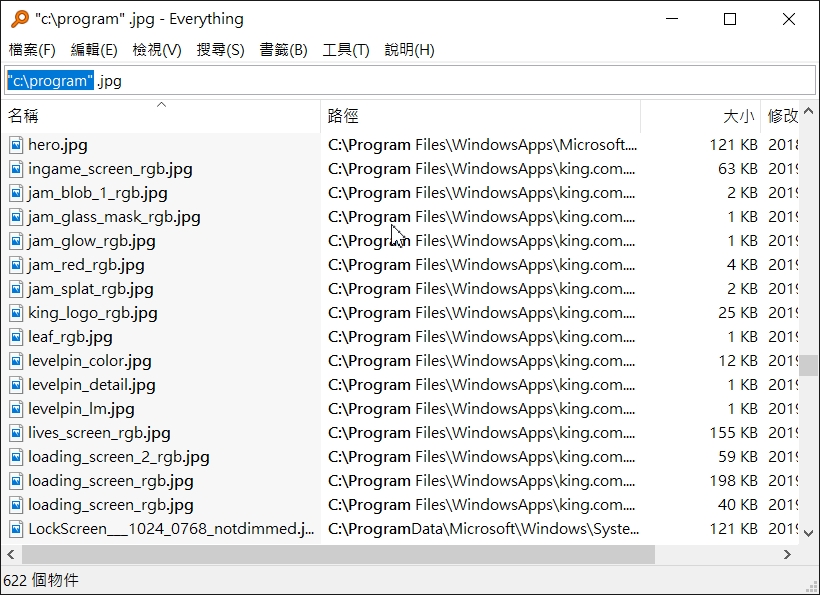Click the file icon of lives_screen_rgb.jpg
Image resolution: width=820 pixels, height=595 pixels.
tap(16, 433)
